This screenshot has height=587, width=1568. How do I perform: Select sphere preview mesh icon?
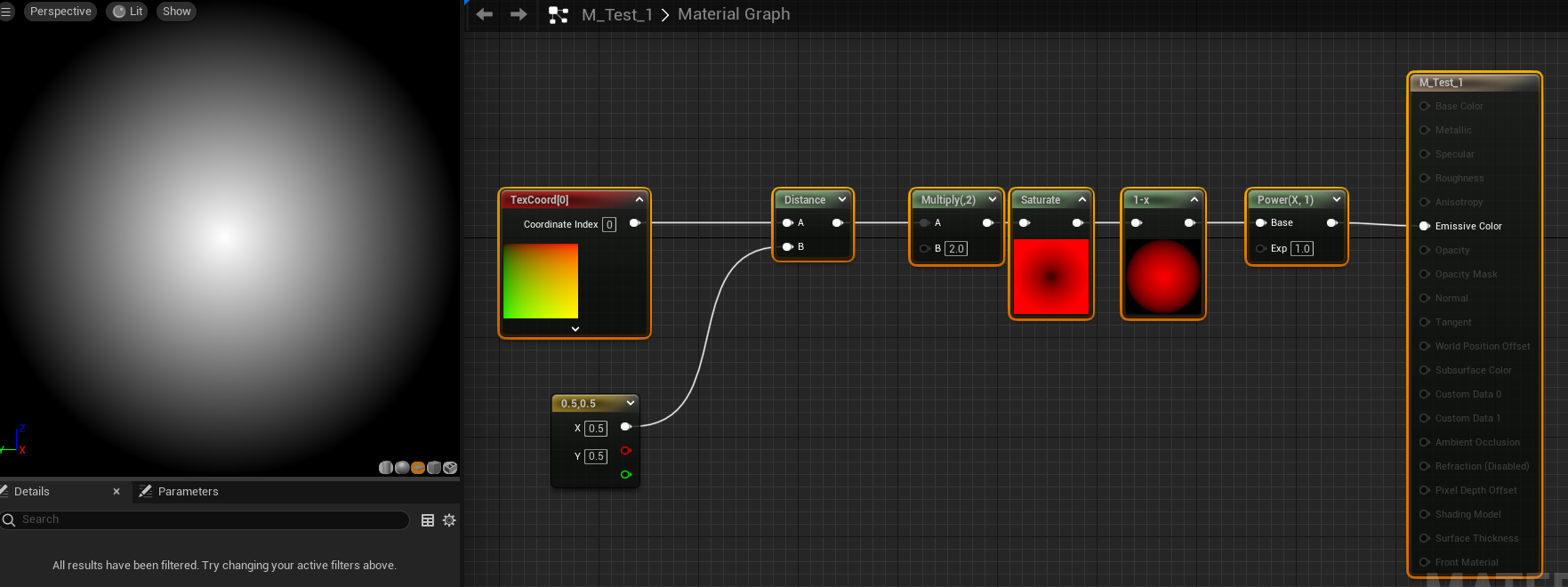402,468
